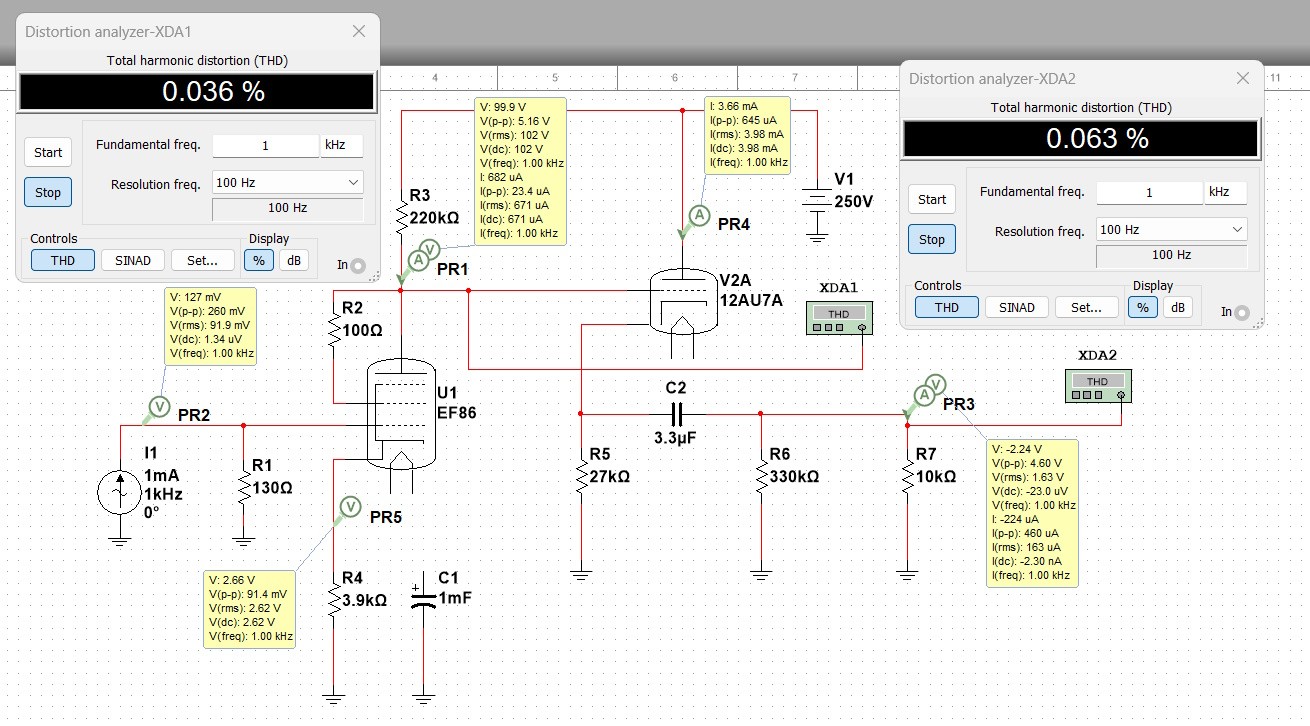Open XDA2 resolution frequency dropdown
The width and height of the screenshot is (1310, 726).
point(1171,229)
